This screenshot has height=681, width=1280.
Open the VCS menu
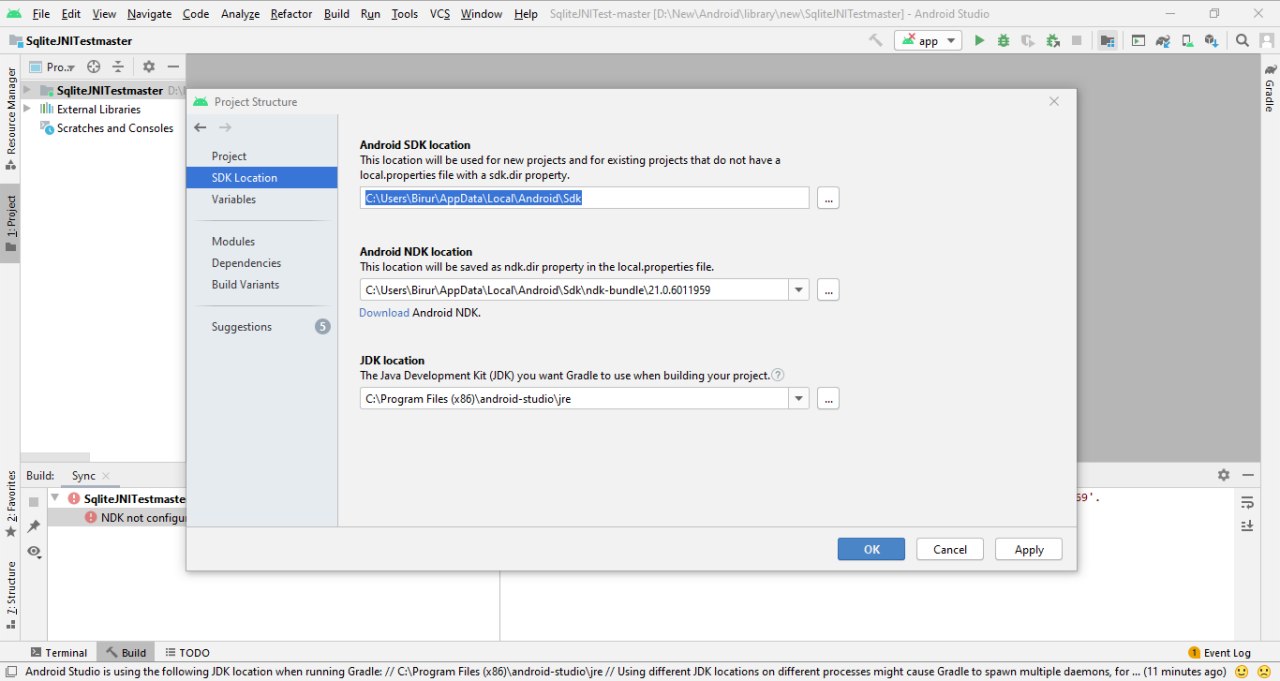[440, 14]
